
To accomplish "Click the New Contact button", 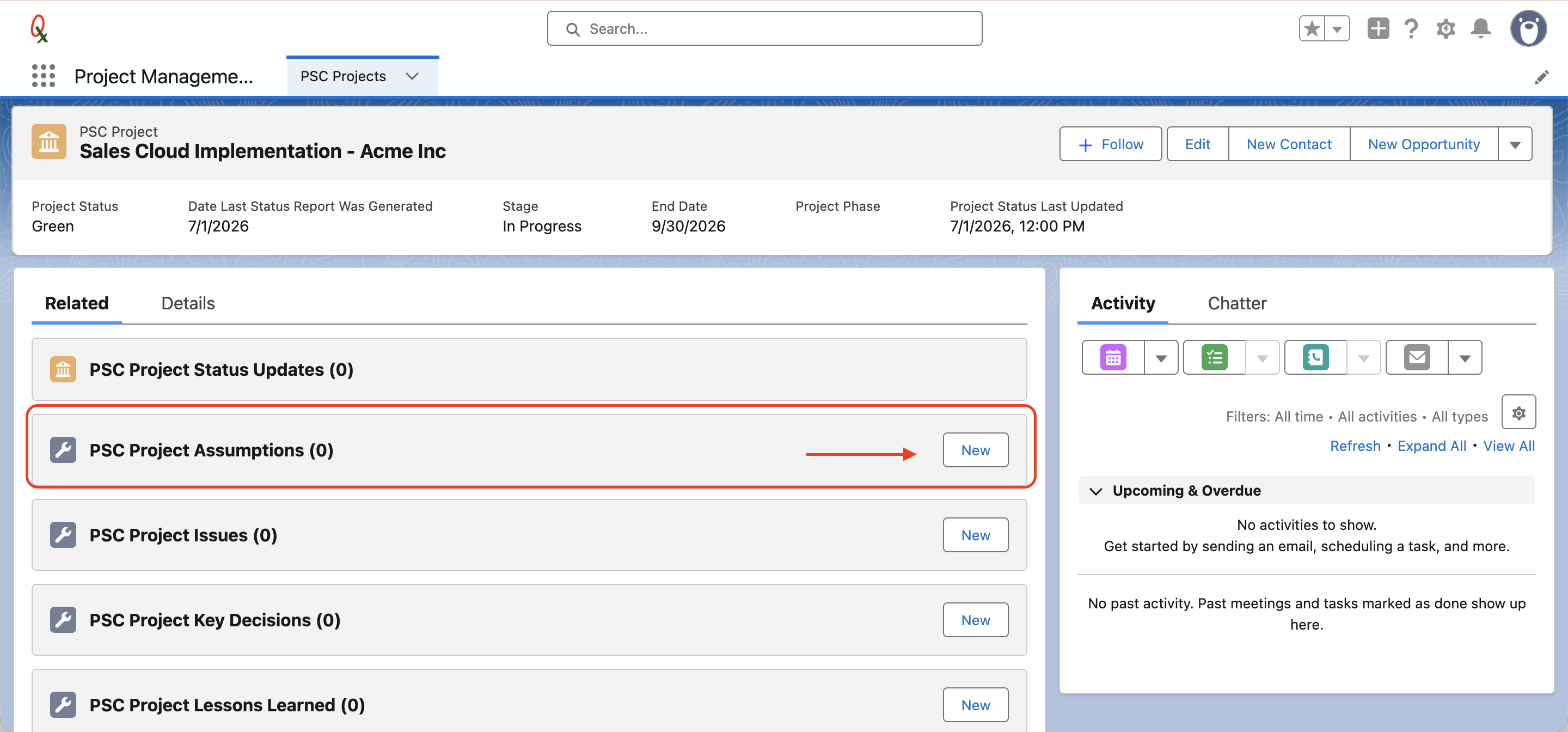I will [x=1289, y=144].
